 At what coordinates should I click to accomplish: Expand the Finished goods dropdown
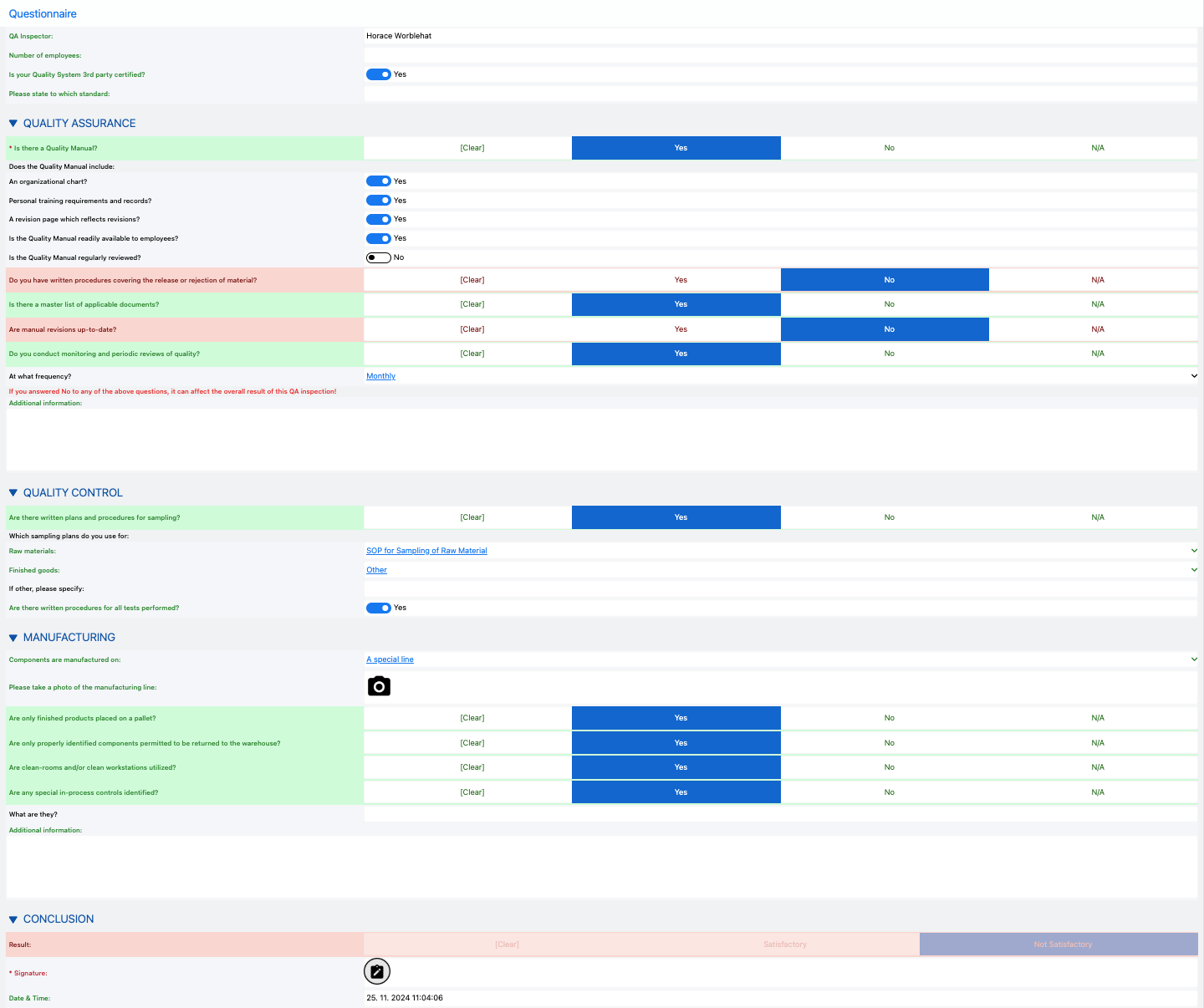click(x=781, y=570)
